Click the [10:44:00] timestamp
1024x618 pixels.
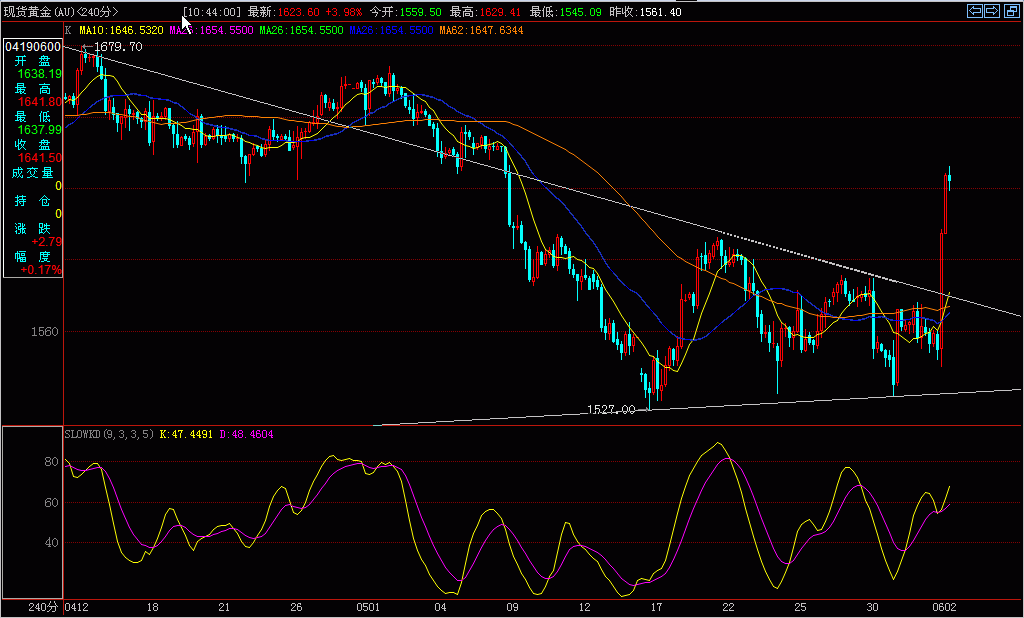pyautogui.click(x=212, y=12)
